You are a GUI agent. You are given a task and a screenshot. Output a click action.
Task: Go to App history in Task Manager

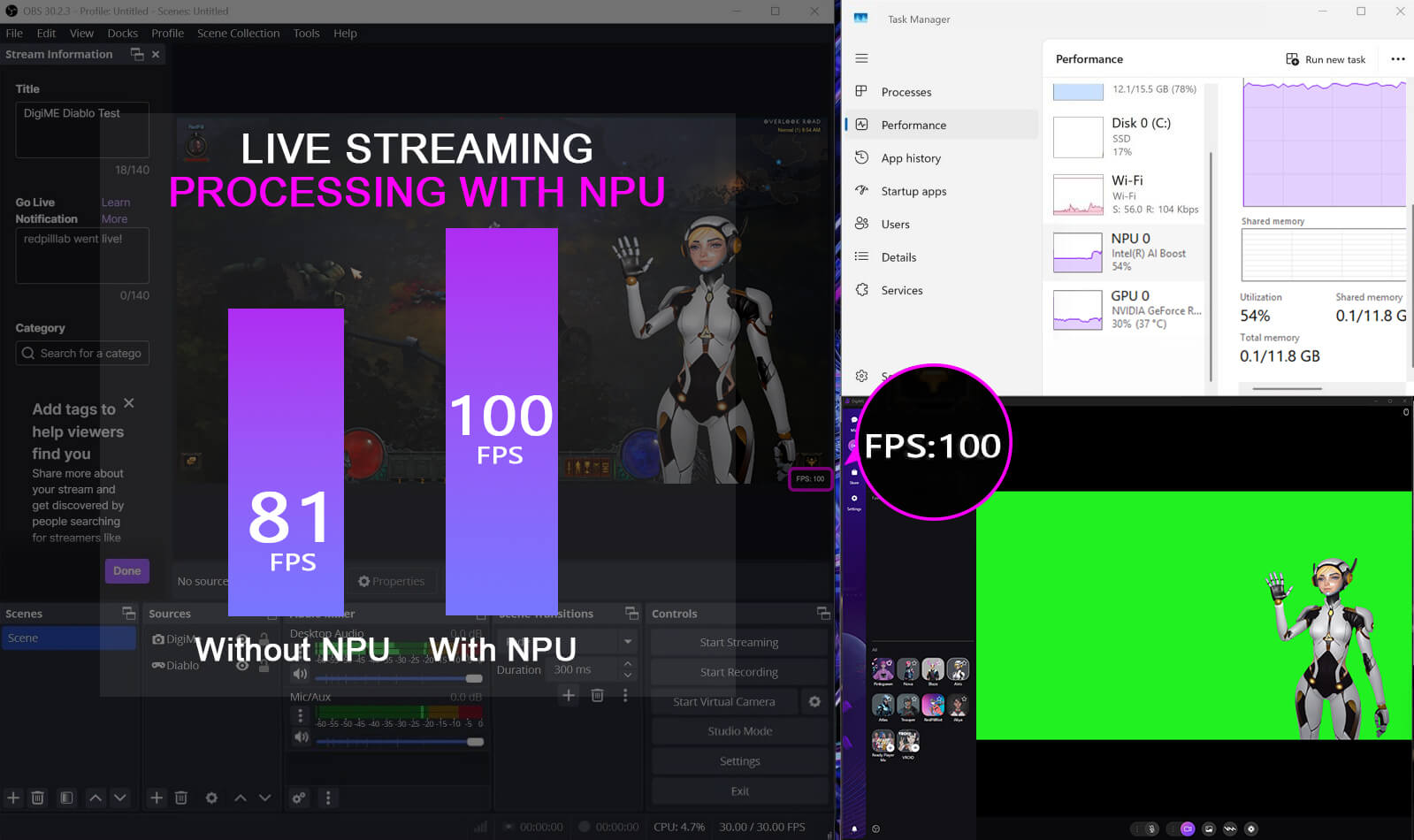pos(910,158)
